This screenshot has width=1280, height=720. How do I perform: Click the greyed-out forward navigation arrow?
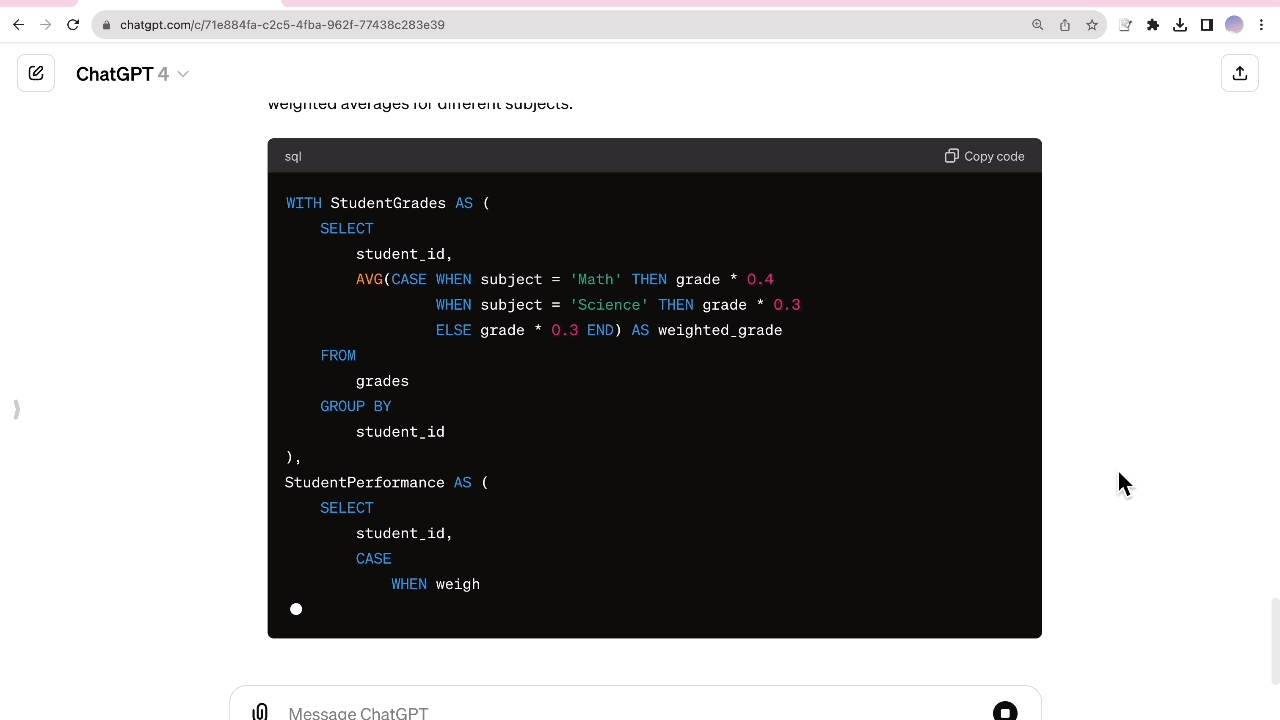(x=45, y=25)
